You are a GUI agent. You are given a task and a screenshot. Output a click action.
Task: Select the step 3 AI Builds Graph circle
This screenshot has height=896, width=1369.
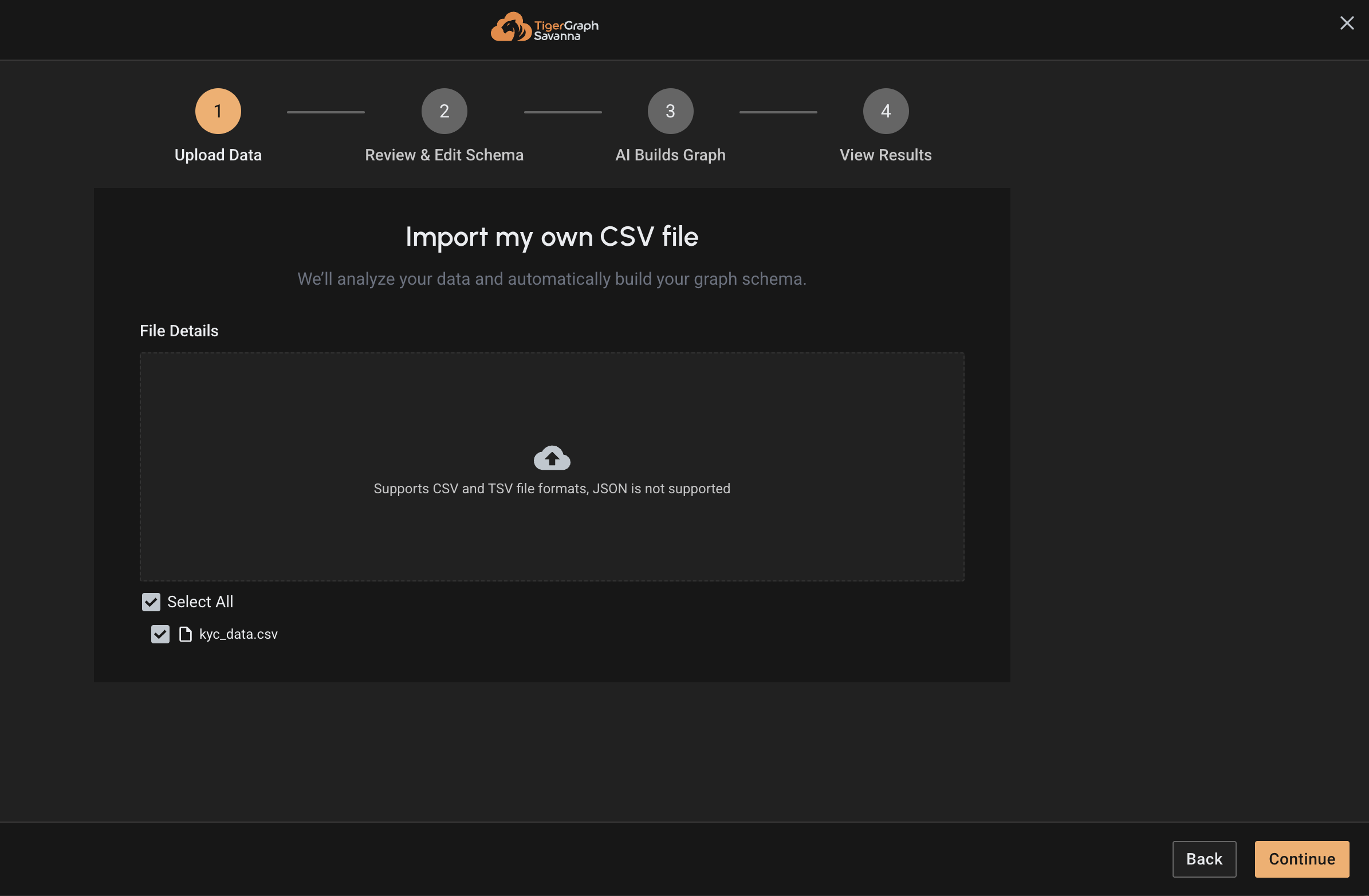click(x=670, y=111)
